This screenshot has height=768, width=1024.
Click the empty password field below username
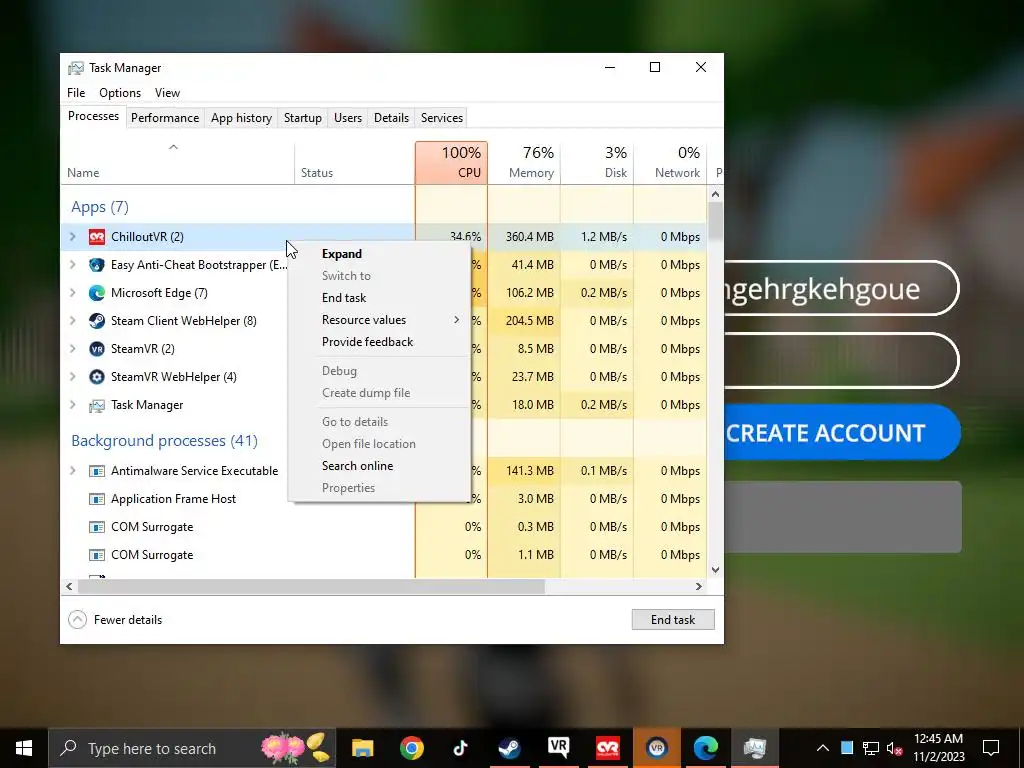pos(842,360)
